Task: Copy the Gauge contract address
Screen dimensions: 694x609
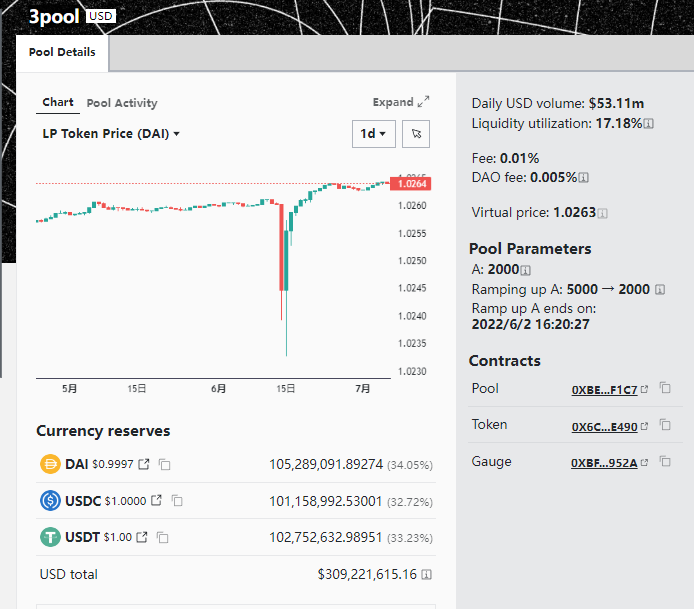Action: click(x=665, y=462)
